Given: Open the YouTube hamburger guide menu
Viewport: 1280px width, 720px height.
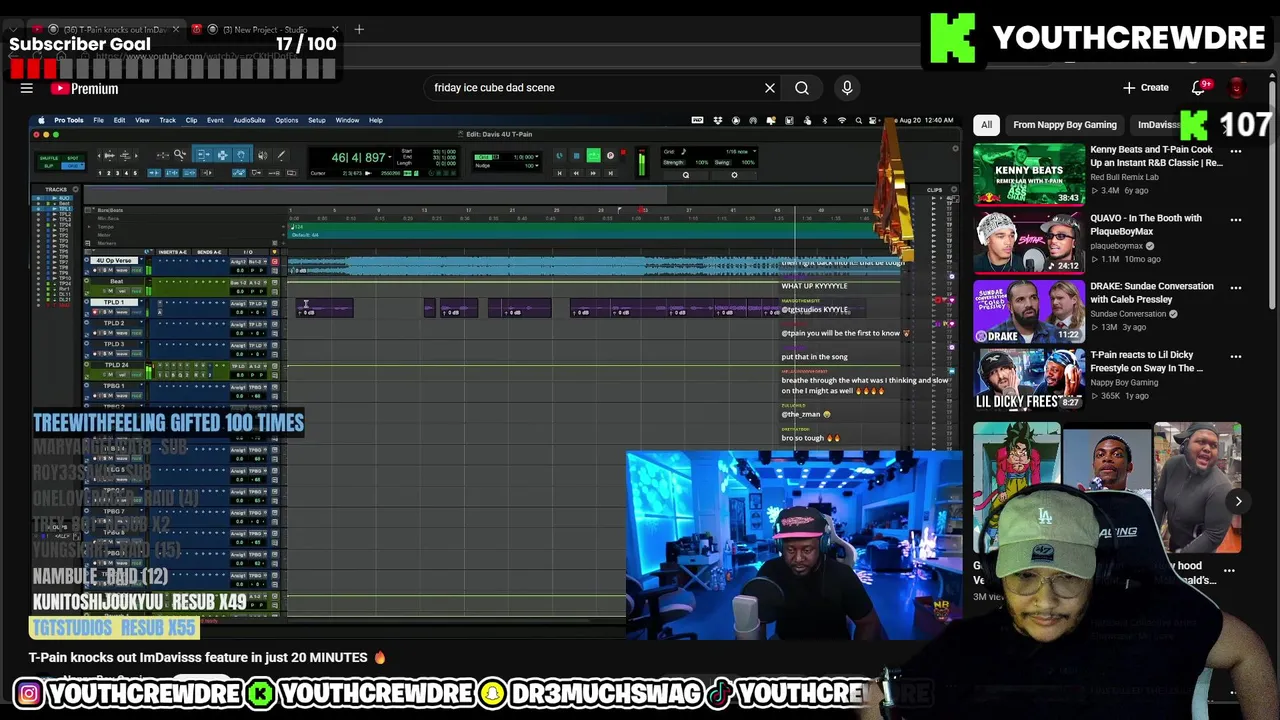Looking at the screenshot, I should (27, 88).
